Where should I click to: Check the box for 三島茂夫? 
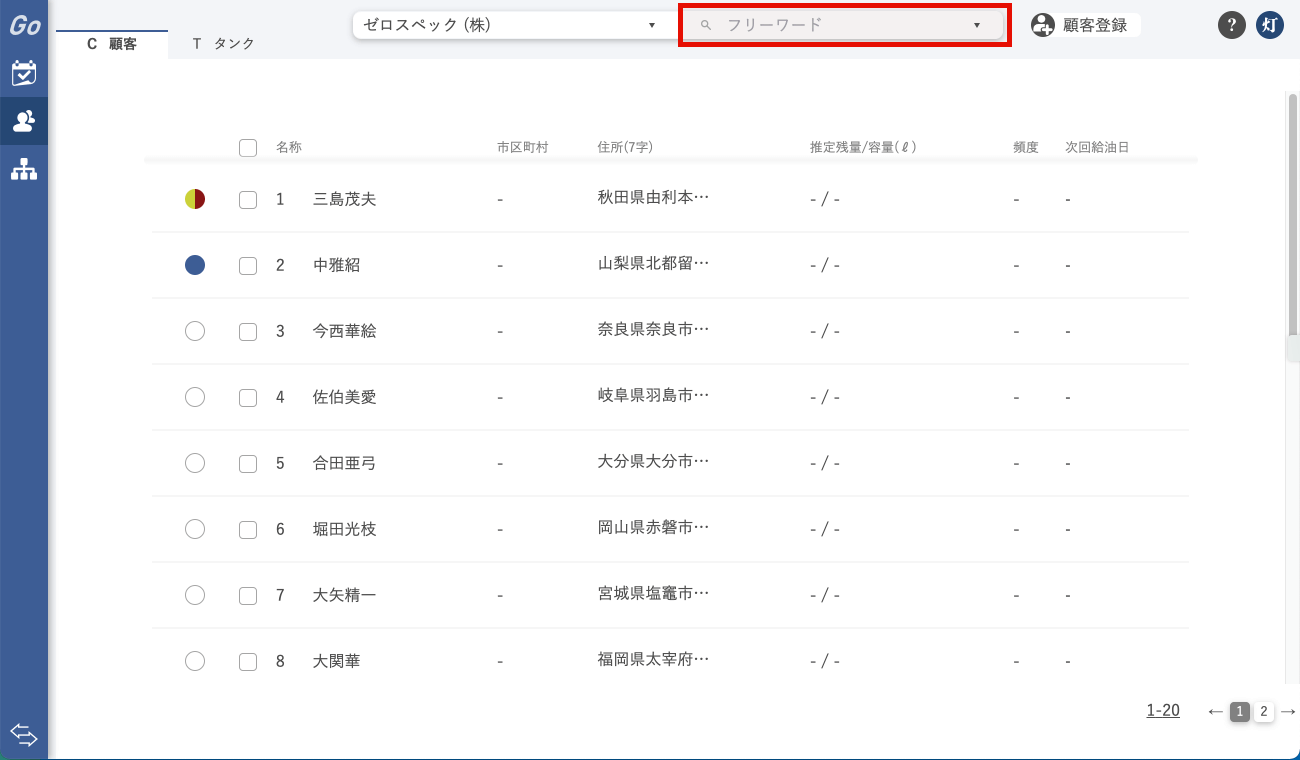[248, 200]
